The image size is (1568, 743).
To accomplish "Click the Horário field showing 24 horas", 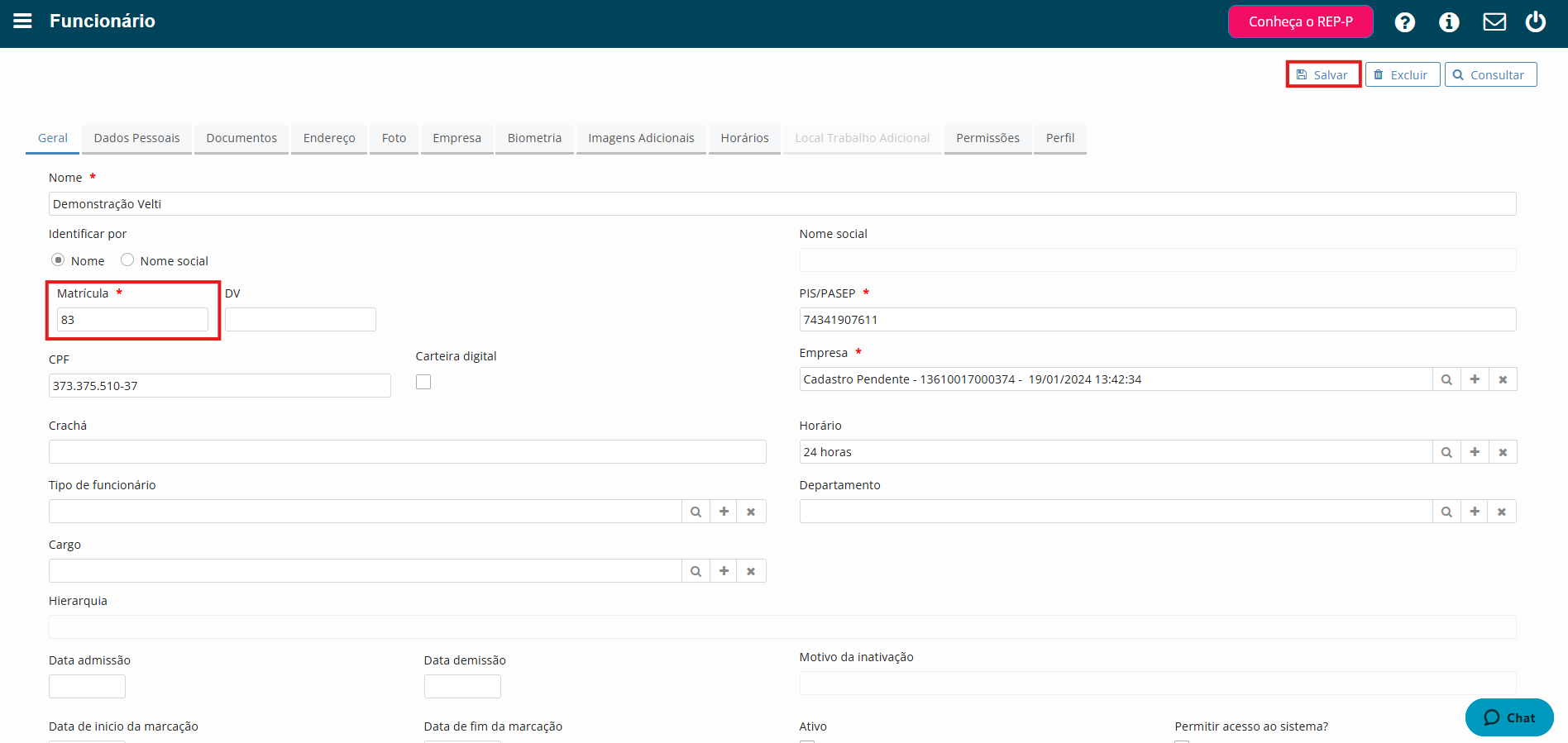I will click(x=1116, y=452).
